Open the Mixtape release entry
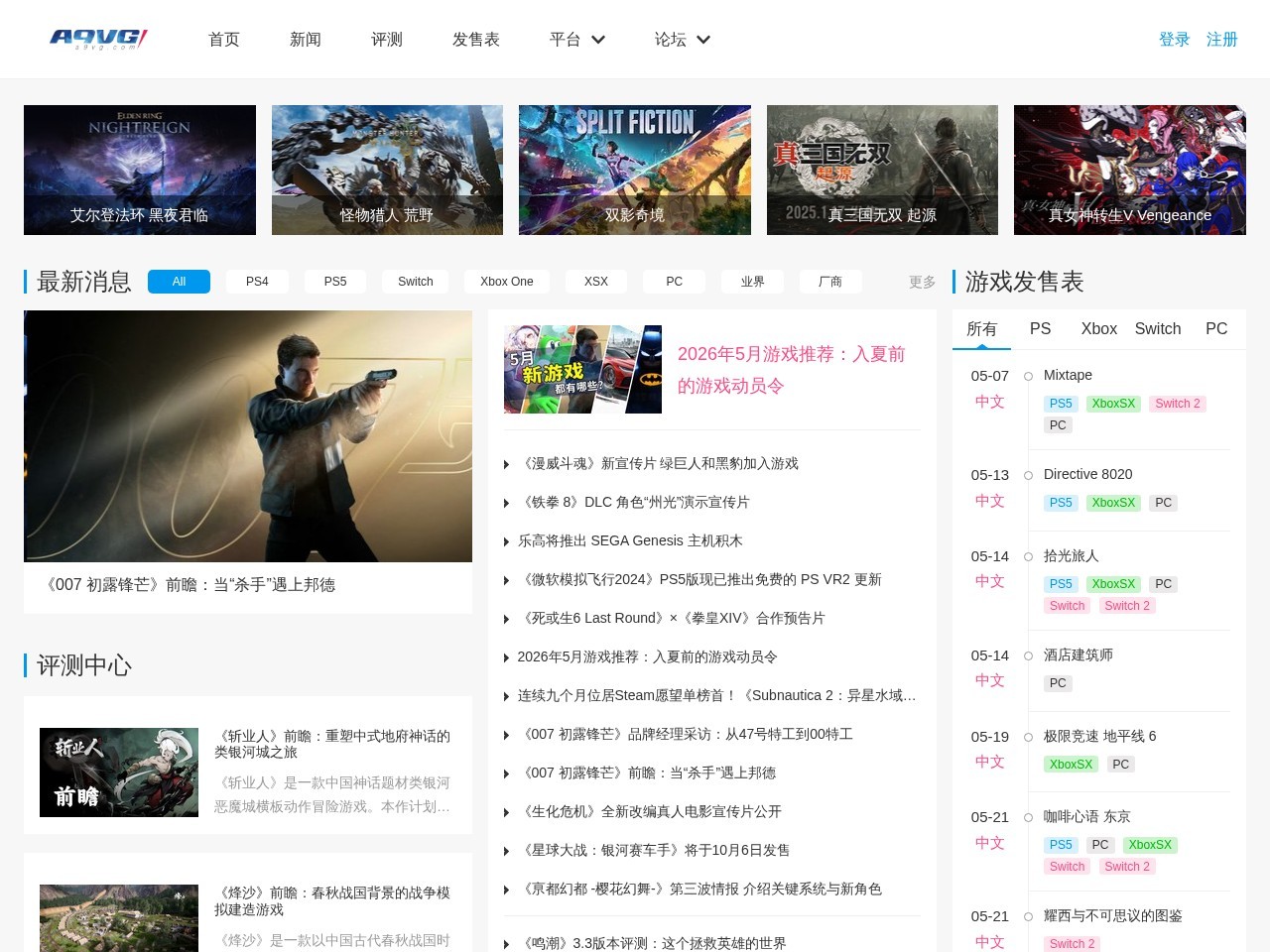This screenshot has height=952, width=1270. [1068, 376]
